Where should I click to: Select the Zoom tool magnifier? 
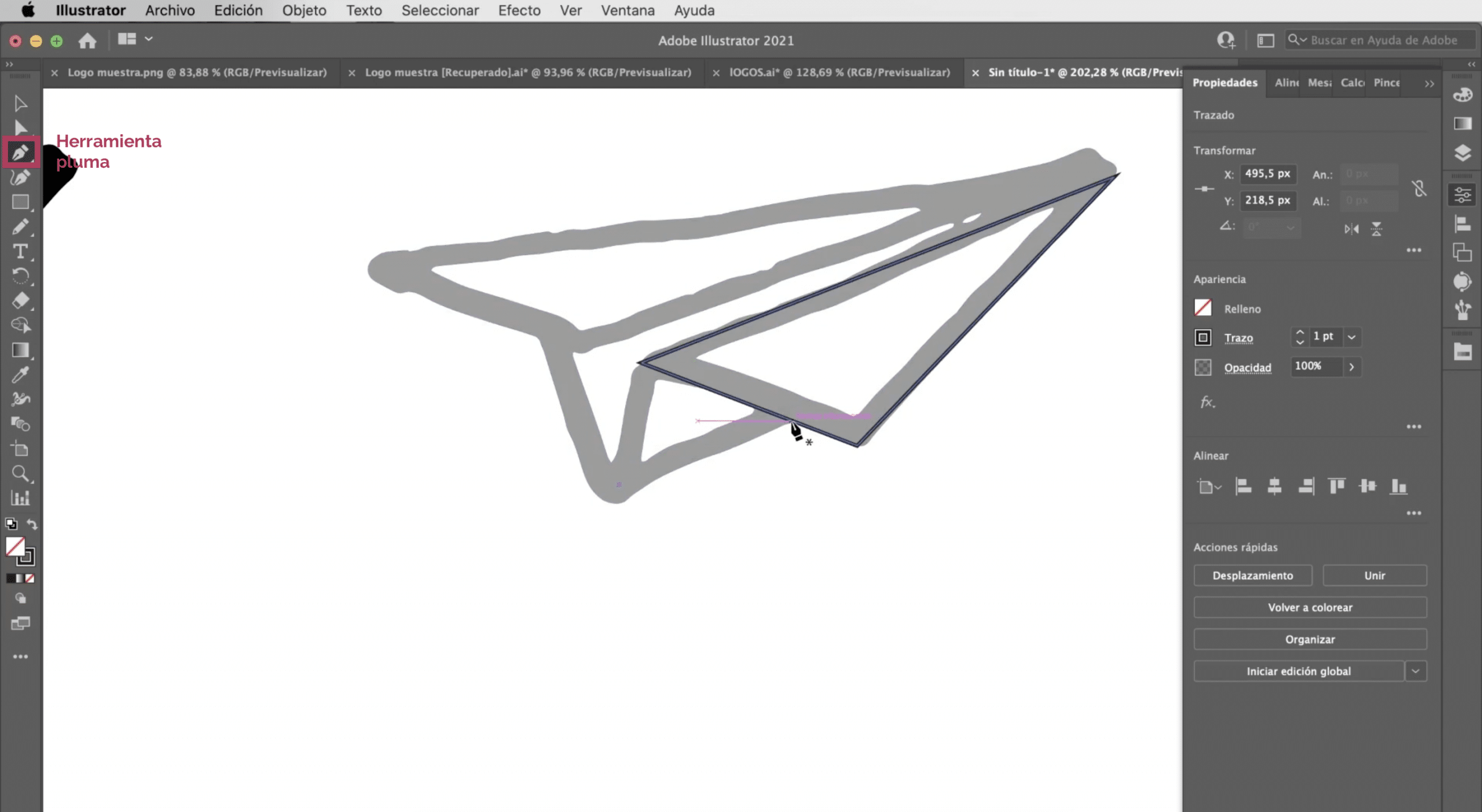click(20, 474)
